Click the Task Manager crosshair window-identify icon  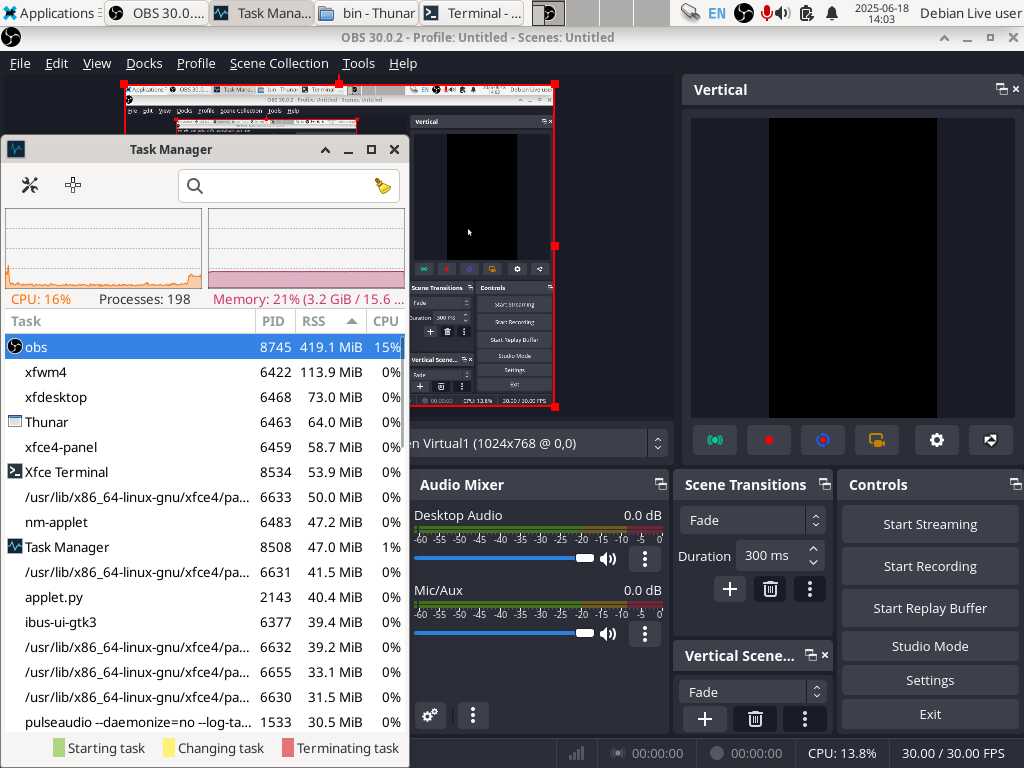73,185
